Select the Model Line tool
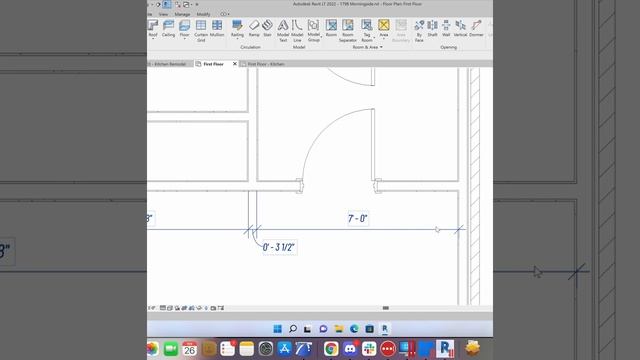 coord(297,31)
